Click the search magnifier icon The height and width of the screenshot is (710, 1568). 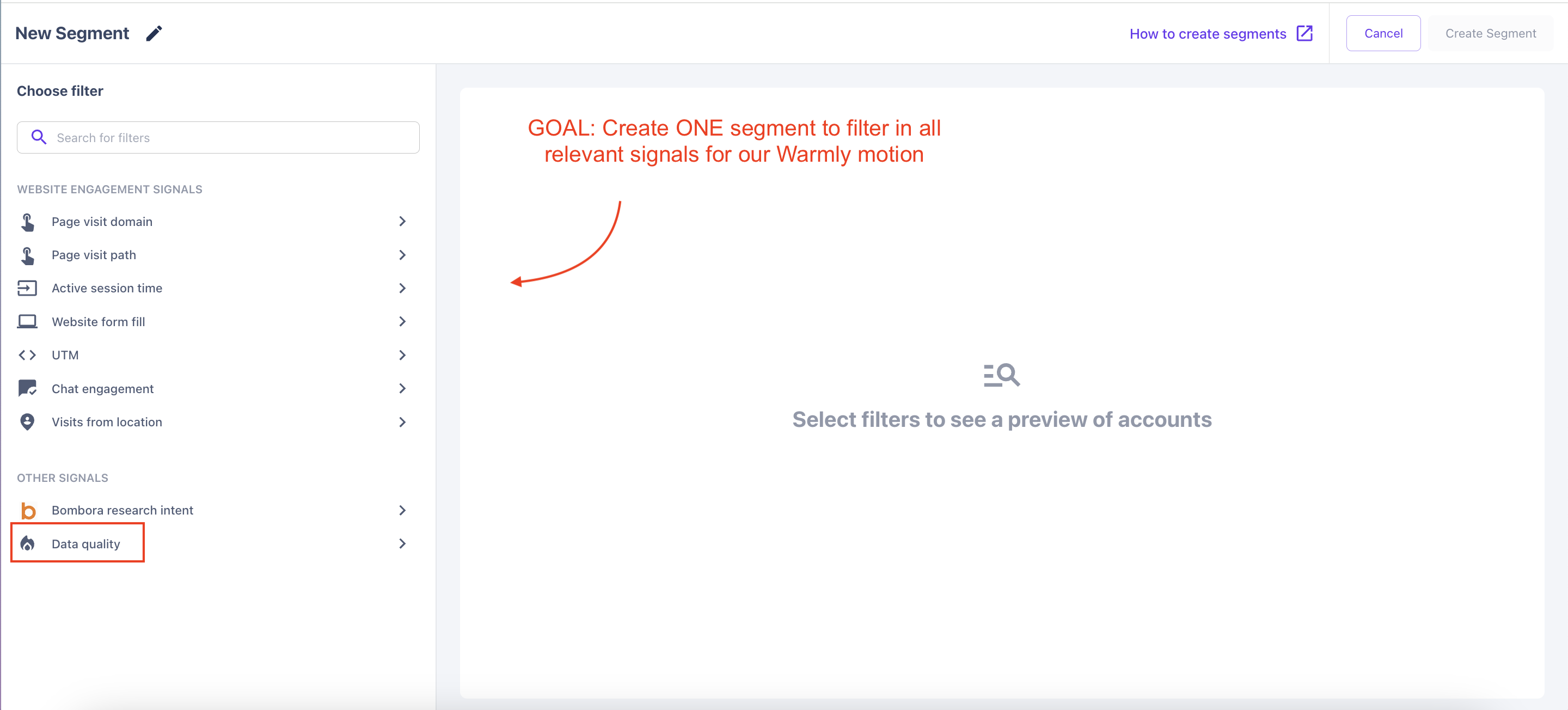pyautogui.click(x=39, y=138)
